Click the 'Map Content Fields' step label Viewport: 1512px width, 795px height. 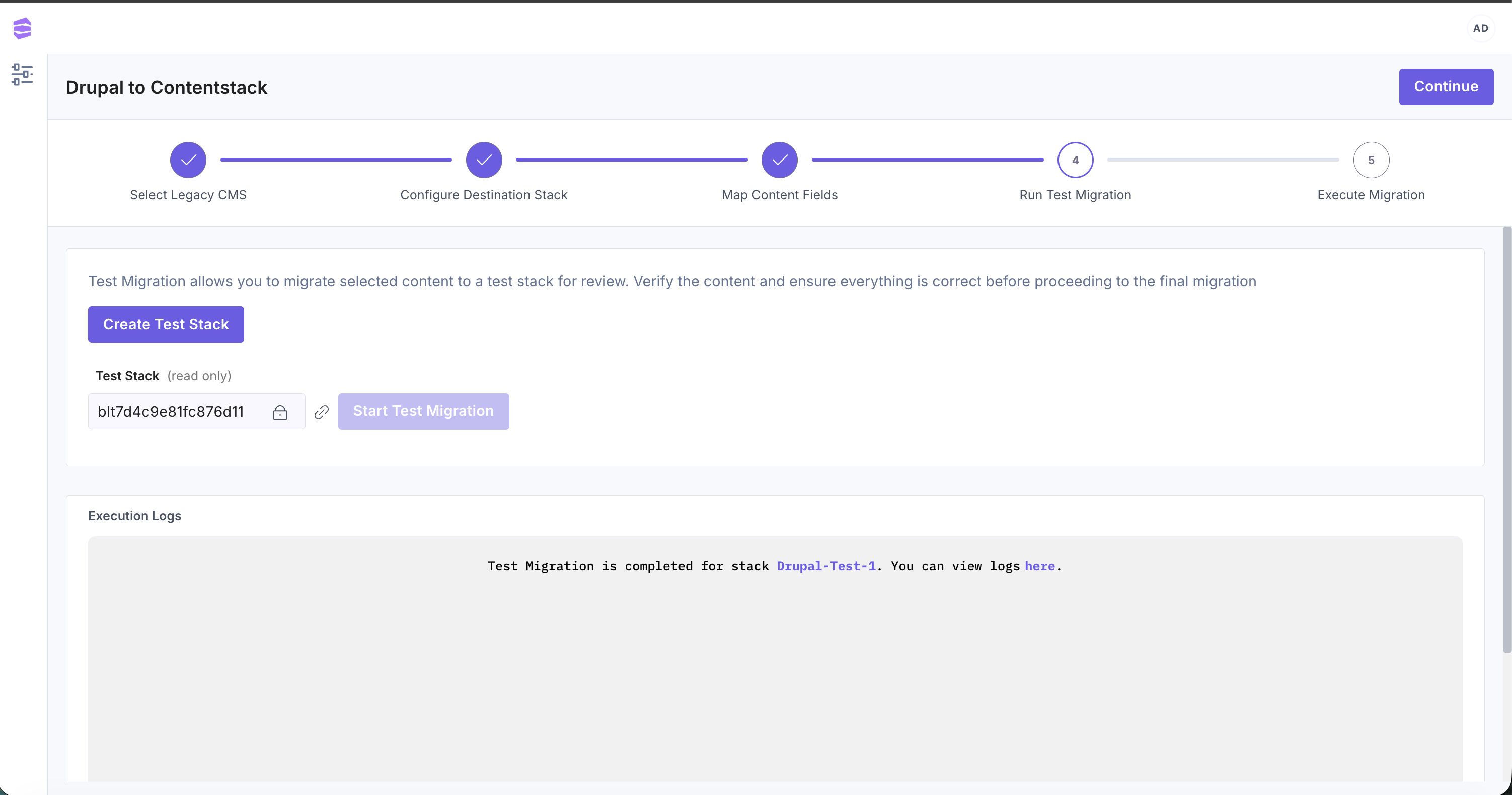point(780,195)
